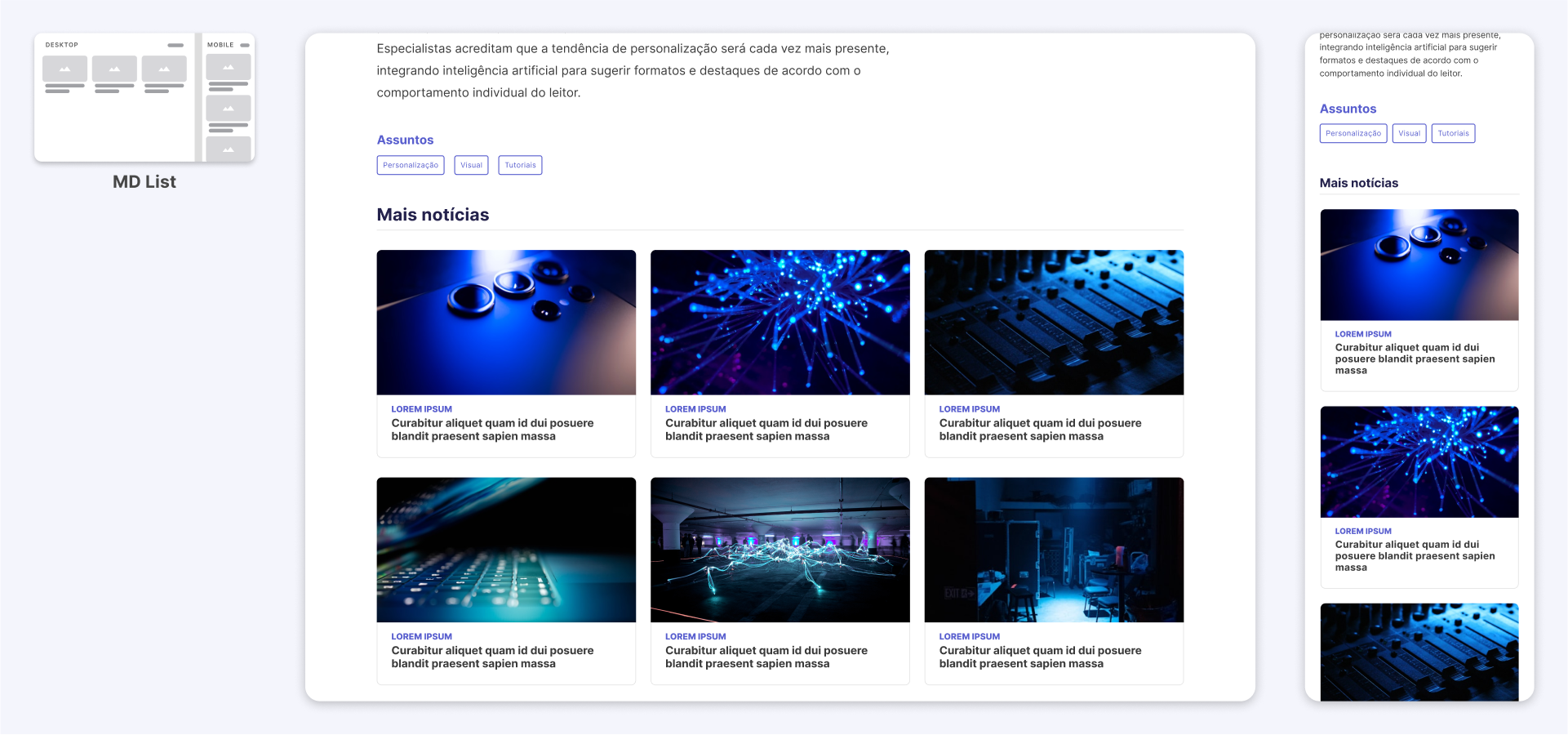Open the Visual tag in desktop view
The width and height of the screenshot is (1568, 735).
(x=471, y=165)
